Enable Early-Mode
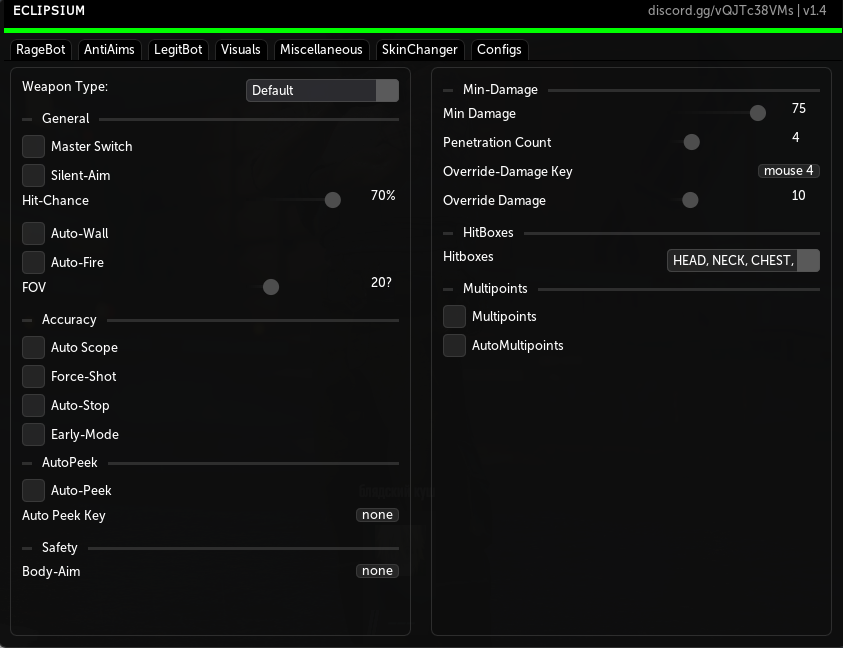Screen dimensions: 843x648 click(33, 434)
